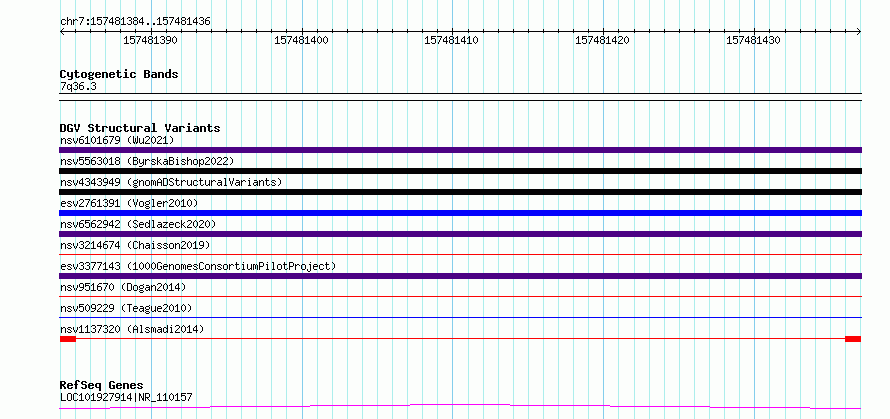The image size is (890, 419).
Task: Click ruler position label 157481390
Action: coord(150,40)
